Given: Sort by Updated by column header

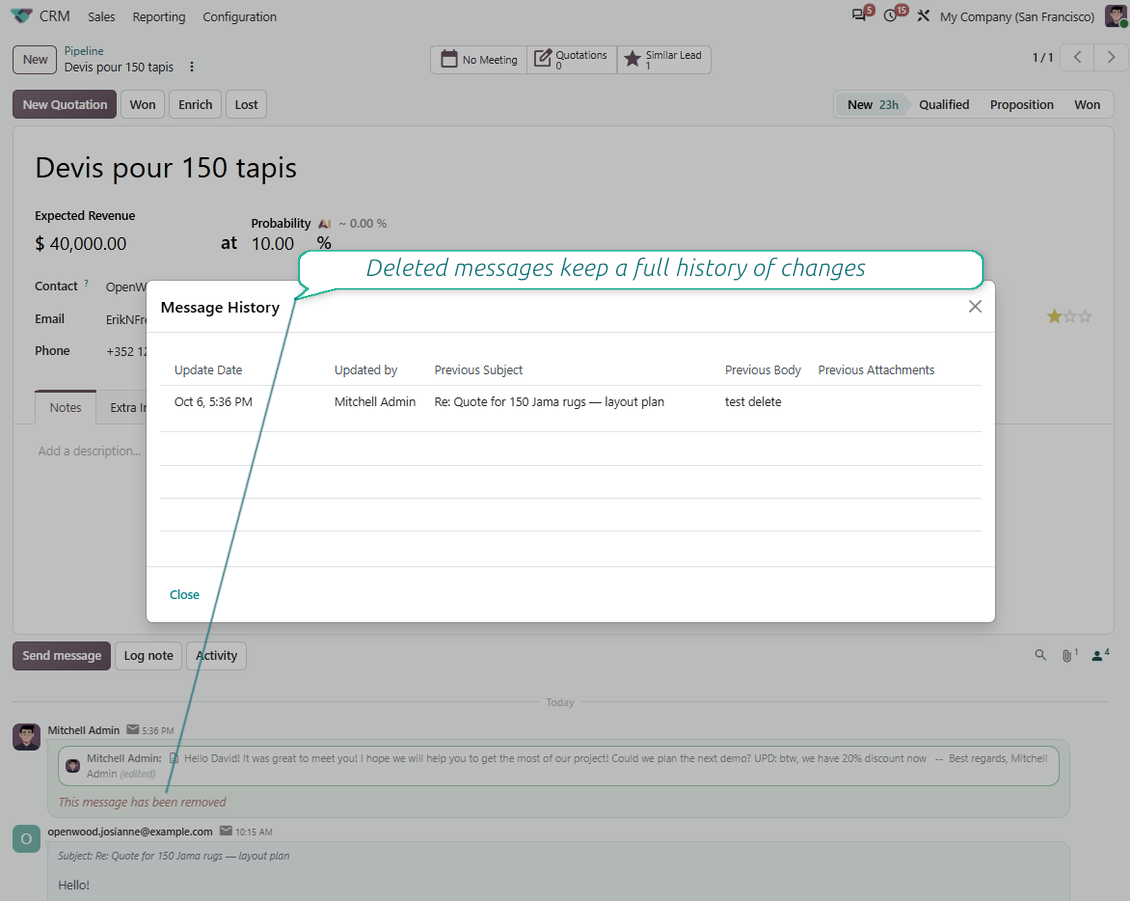Looking at the screenshot, I should [x=365, y=370].
